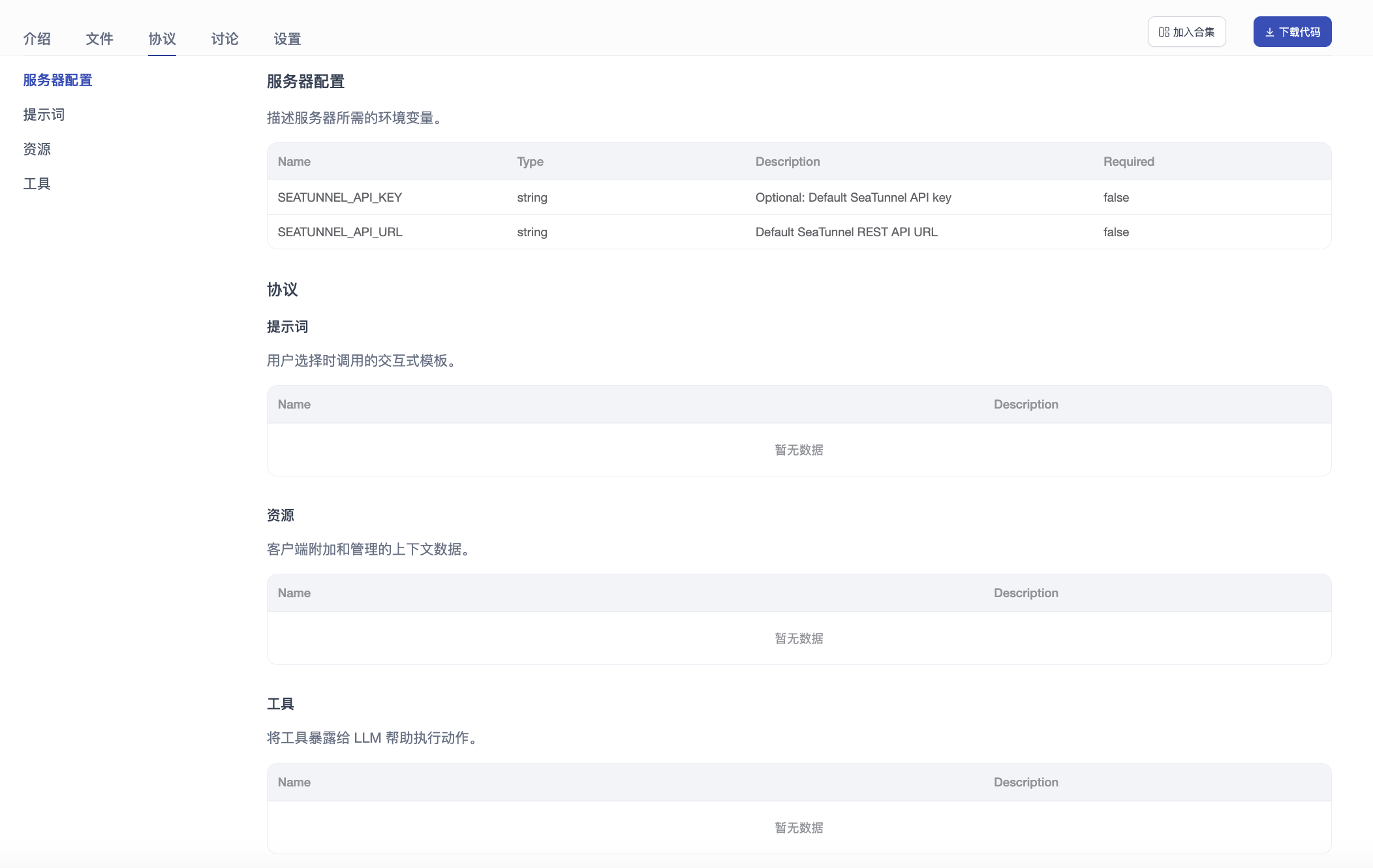This screenshot has width=1373, height=868.
Task: Go to the 设置 tab
Action: click(x=287, y=39)
